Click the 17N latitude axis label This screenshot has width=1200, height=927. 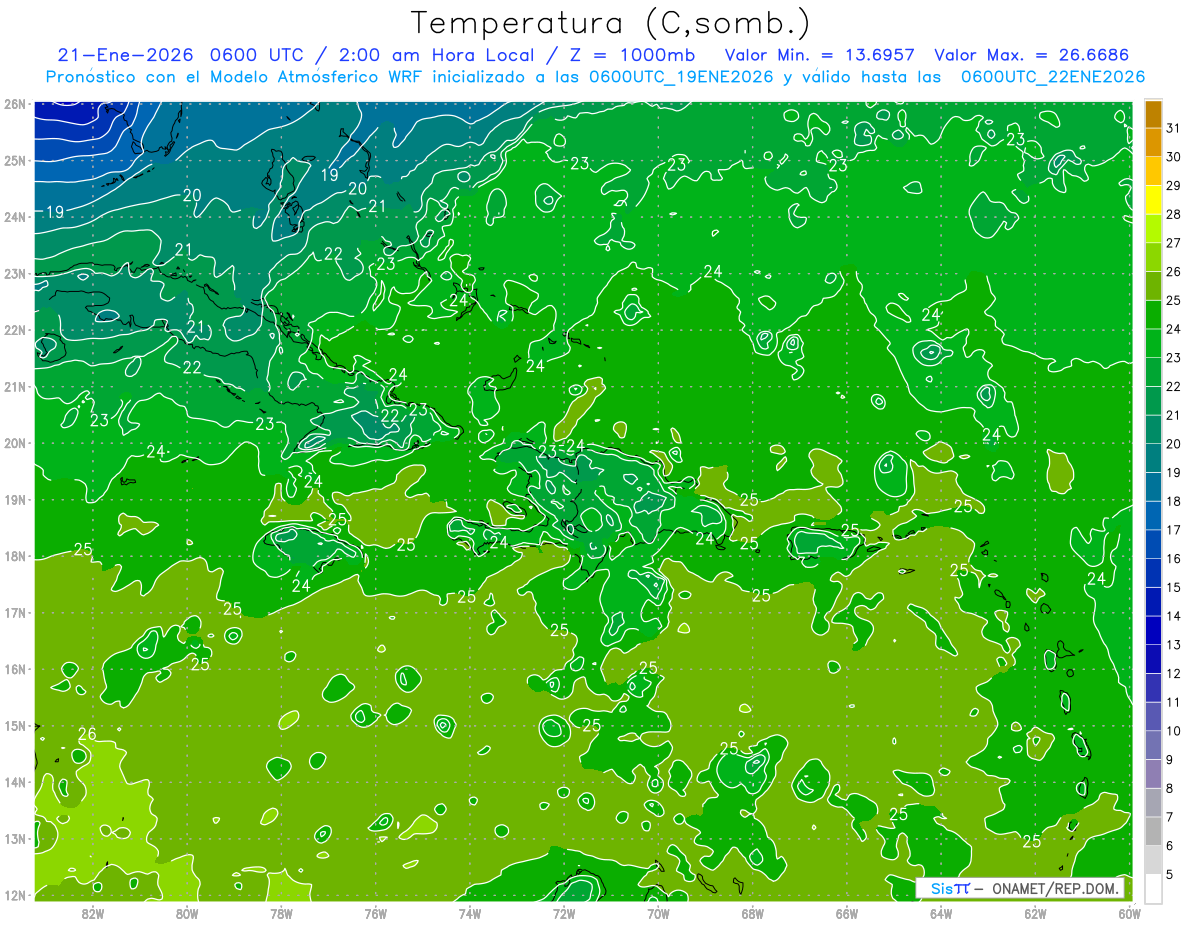[x=15, y=613]
